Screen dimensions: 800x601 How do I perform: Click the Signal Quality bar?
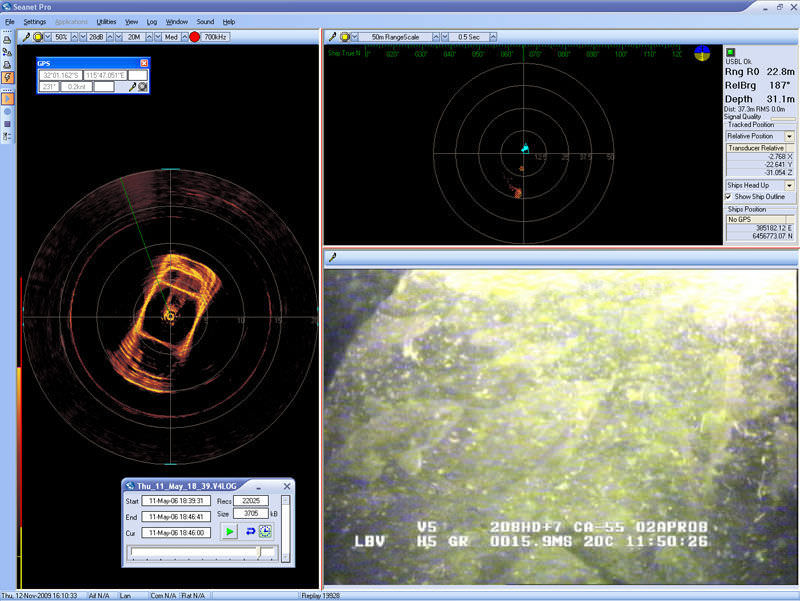pos(783,119)
